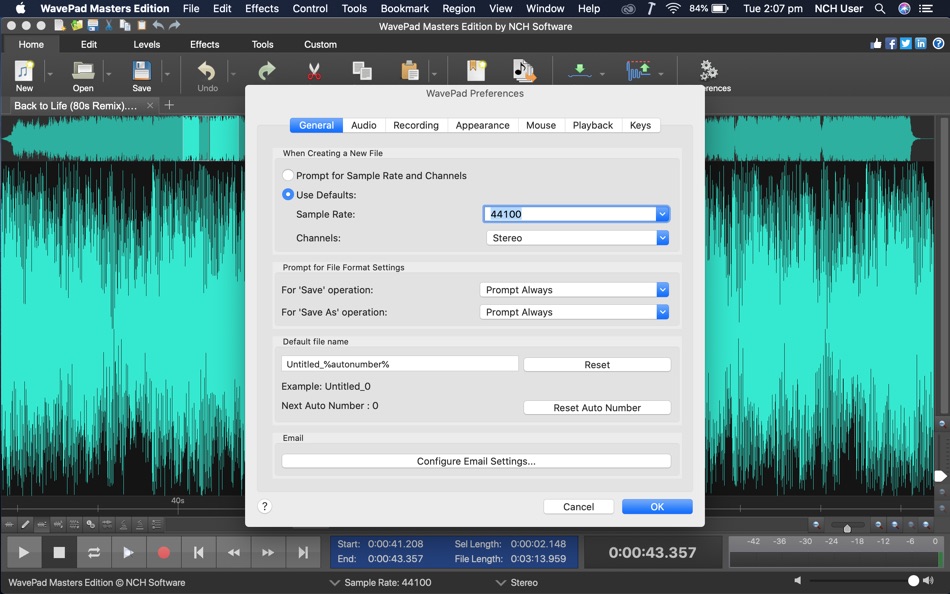
Task: Select Prompt for Sample Rate and Channels radio
Action: [288, 175]
